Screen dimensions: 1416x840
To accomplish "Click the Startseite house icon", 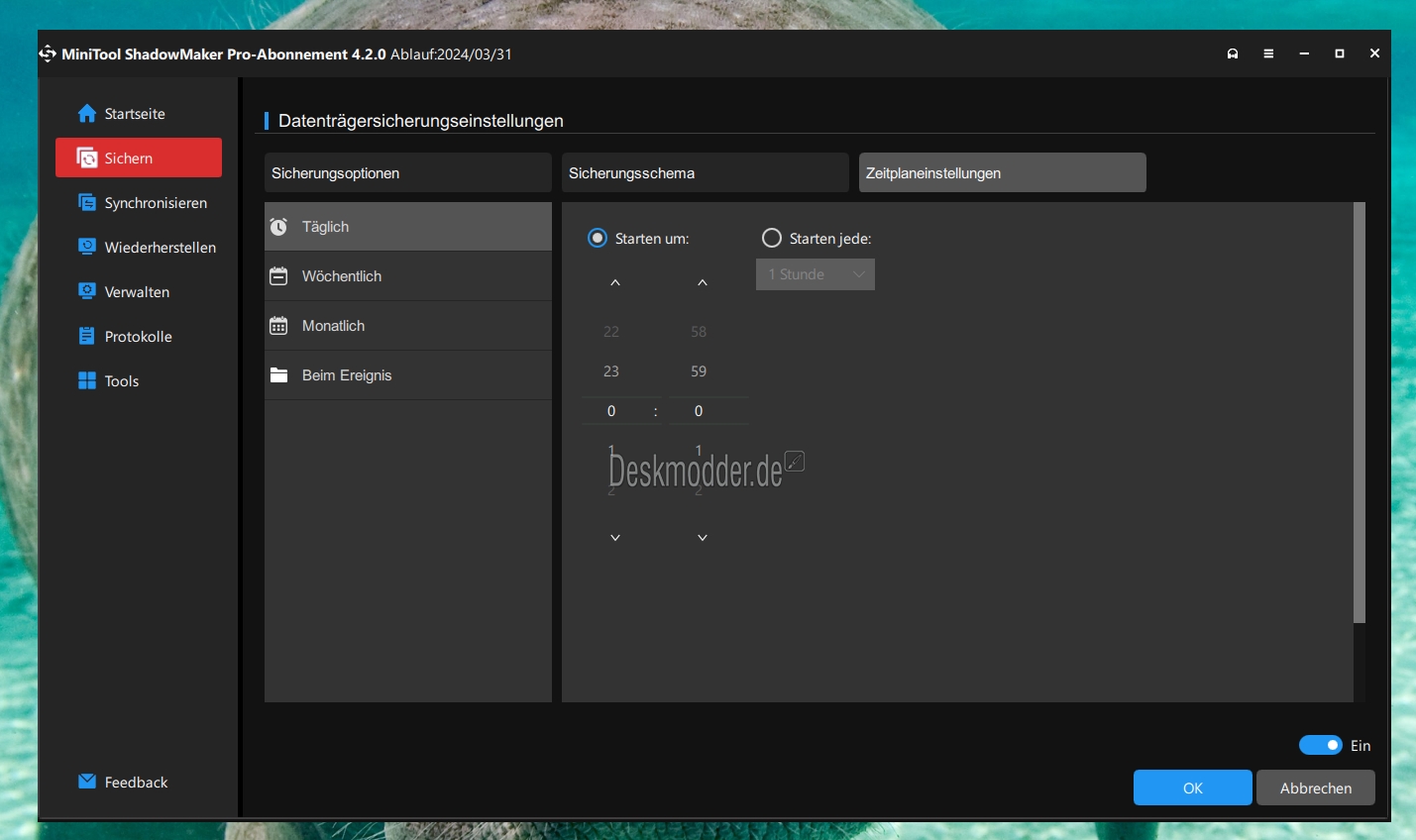I will [87, 114].
